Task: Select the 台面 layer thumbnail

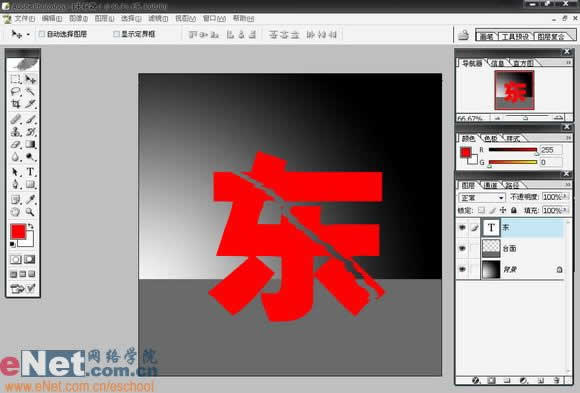Action: [491, 248]
